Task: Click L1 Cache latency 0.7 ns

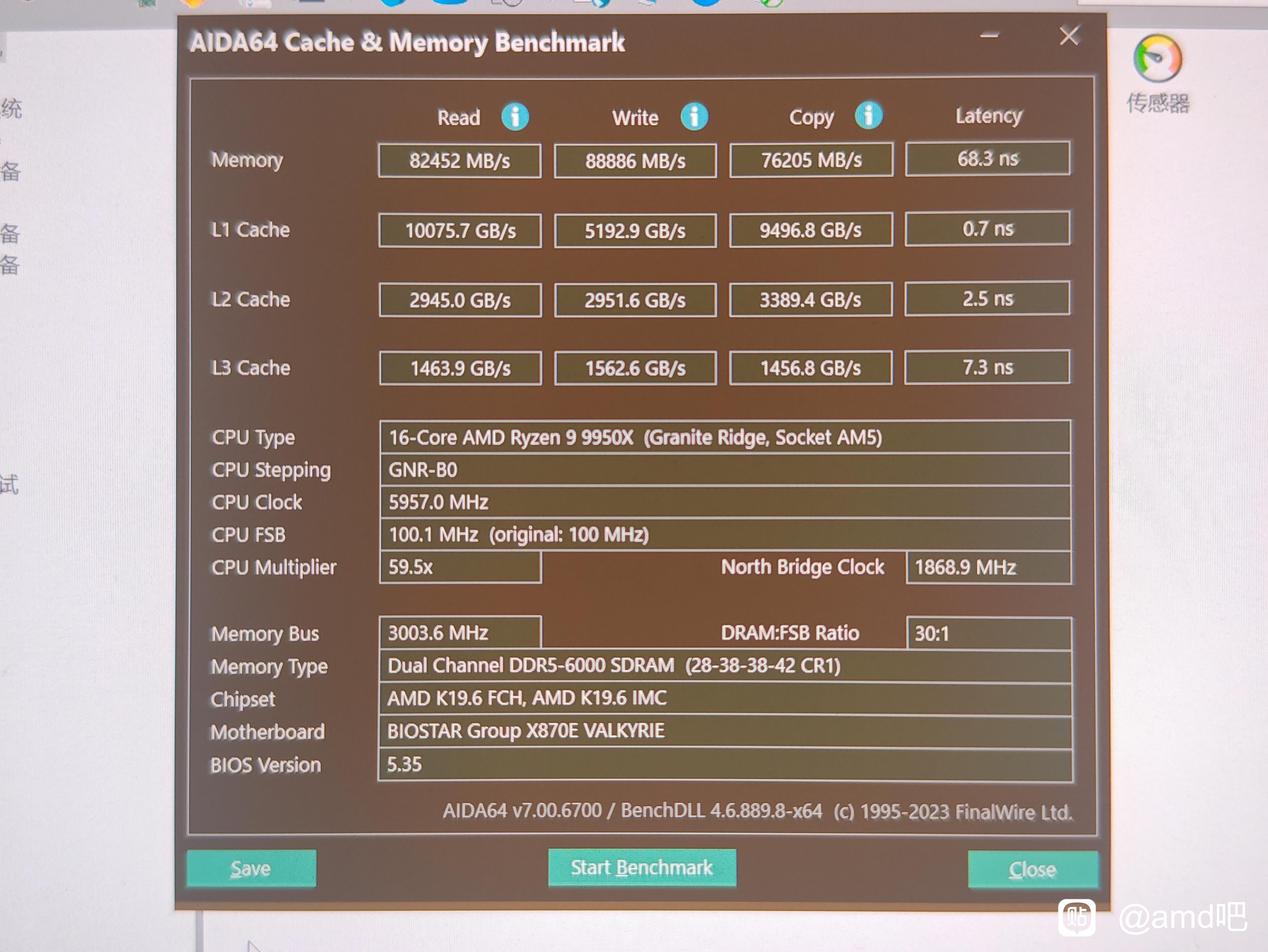Action: click(988, 228)
